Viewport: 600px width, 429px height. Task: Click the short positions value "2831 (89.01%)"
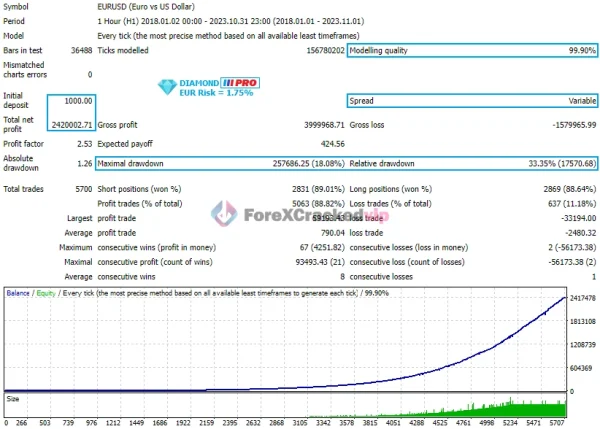pos(318,189)
